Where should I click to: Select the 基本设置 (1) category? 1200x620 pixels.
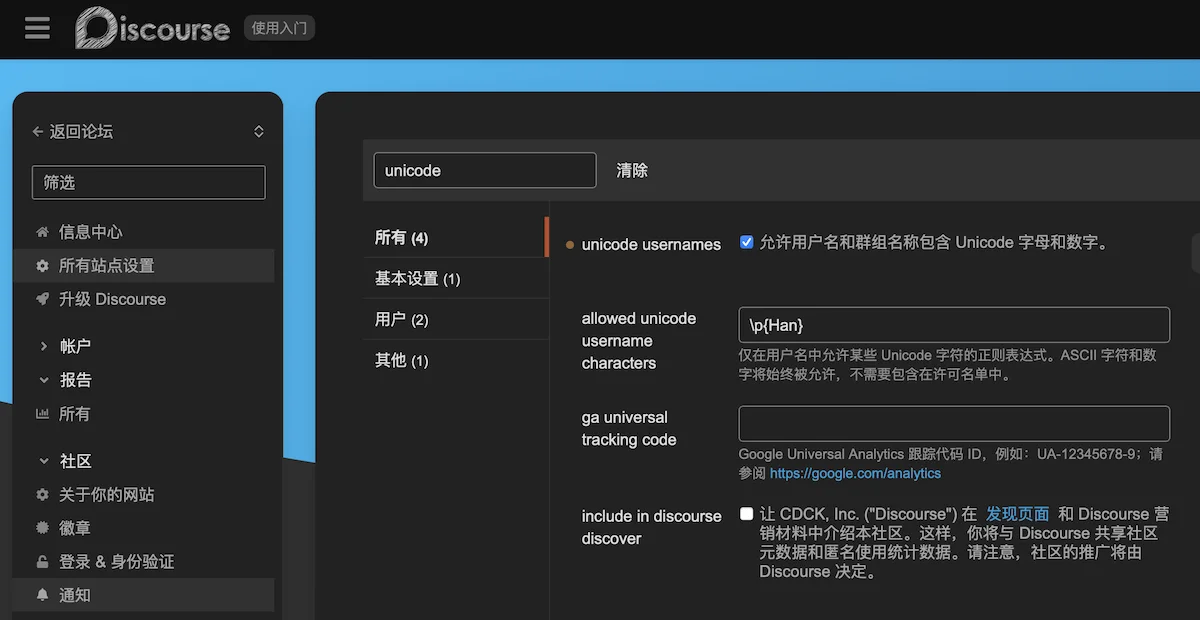click(417, 279)
